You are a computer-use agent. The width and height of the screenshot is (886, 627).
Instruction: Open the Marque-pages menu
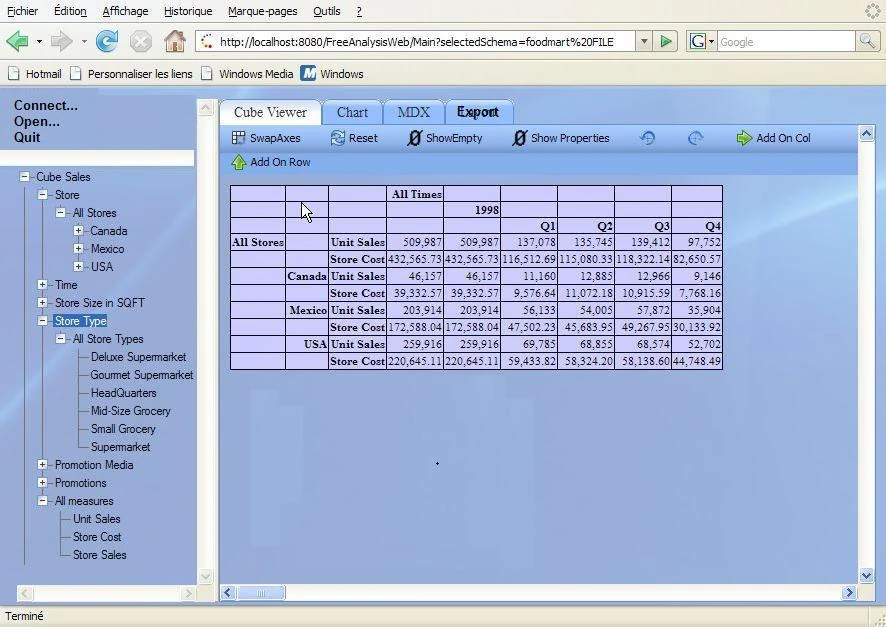263,11
